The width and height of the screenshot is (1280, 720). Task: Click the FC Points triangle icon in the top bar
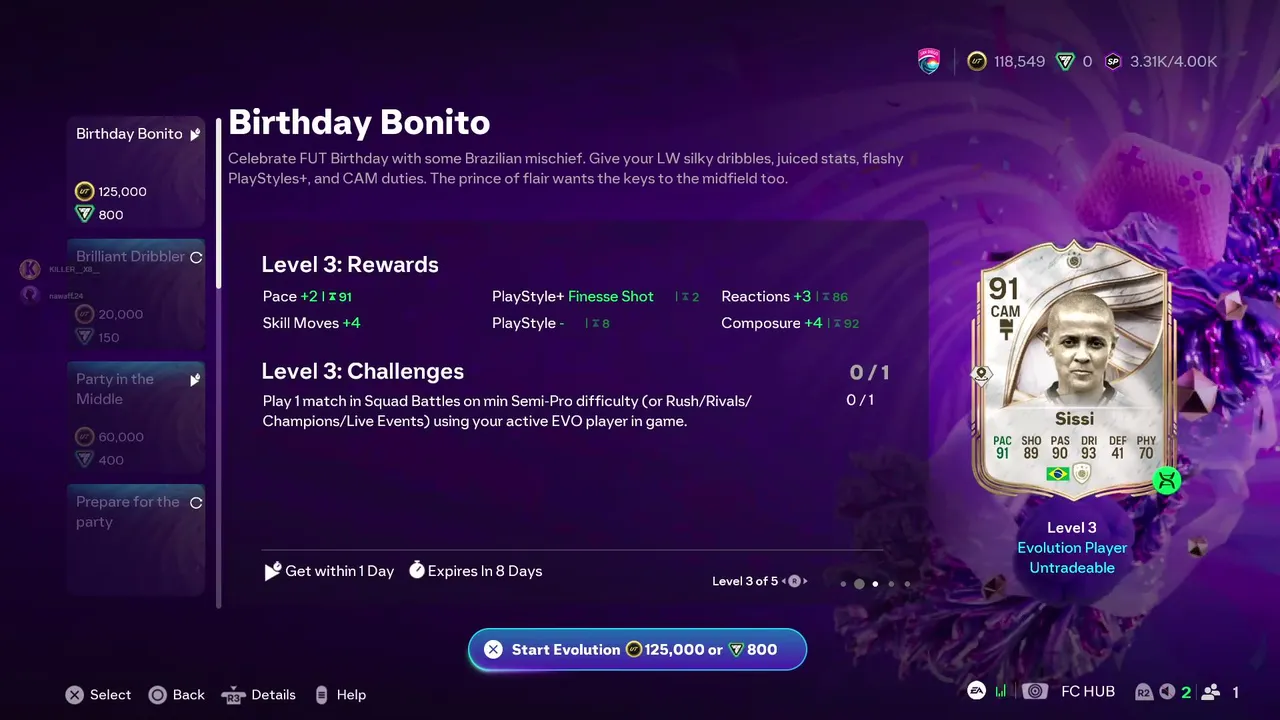(1066, 62)
